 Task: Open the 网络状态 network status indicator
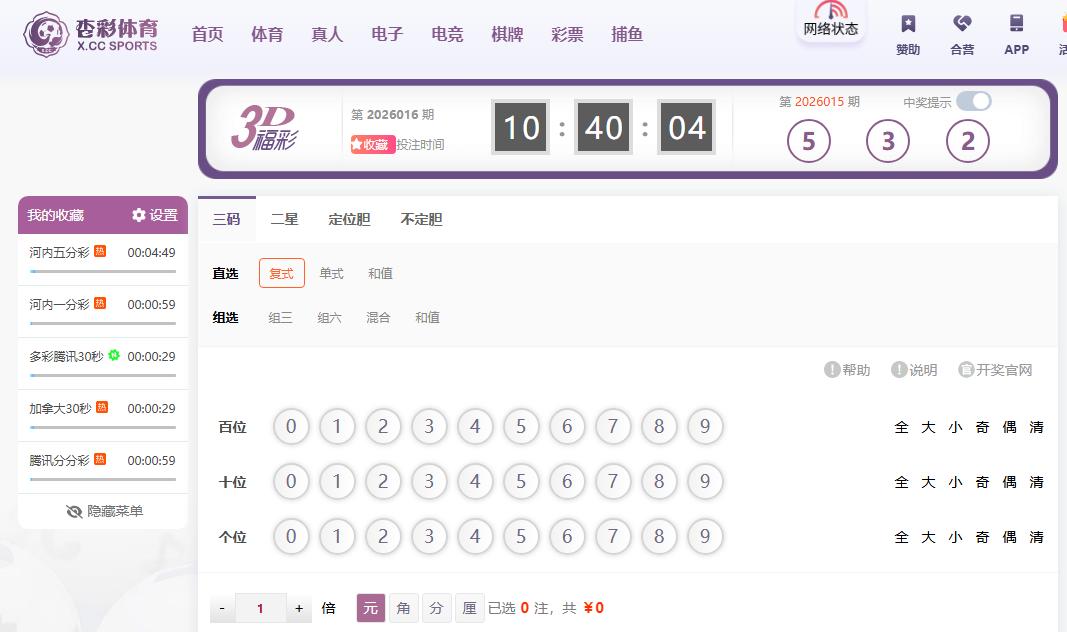[830, 19]
